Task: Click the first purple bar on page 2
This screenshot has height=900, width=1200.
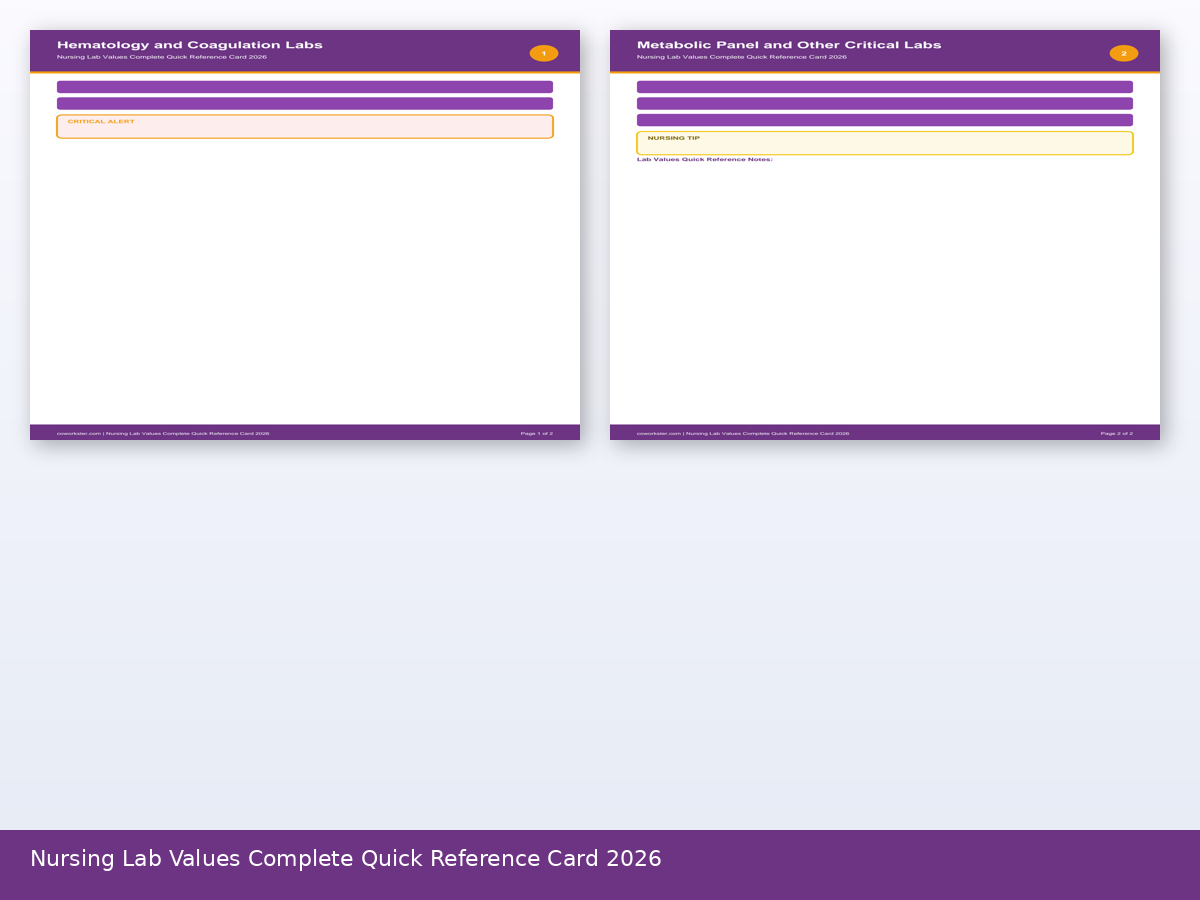Action: [x=885, y=87]
